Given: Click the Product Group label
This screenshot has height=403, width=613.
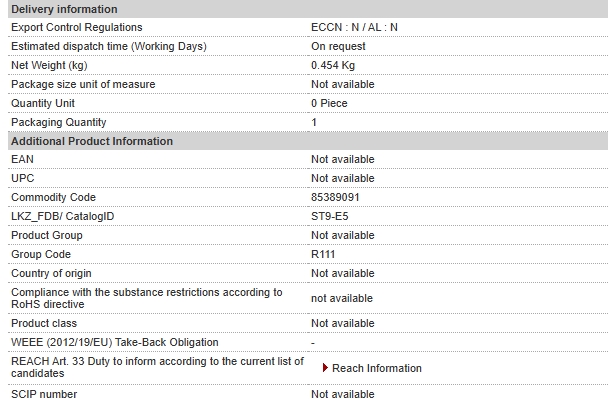Looking at the screenshot, I should point(47,235).
